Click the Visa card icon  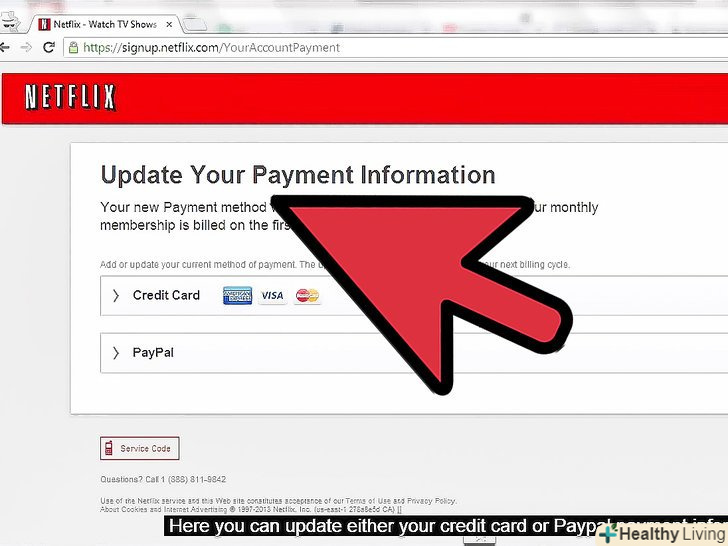[272, 295]
